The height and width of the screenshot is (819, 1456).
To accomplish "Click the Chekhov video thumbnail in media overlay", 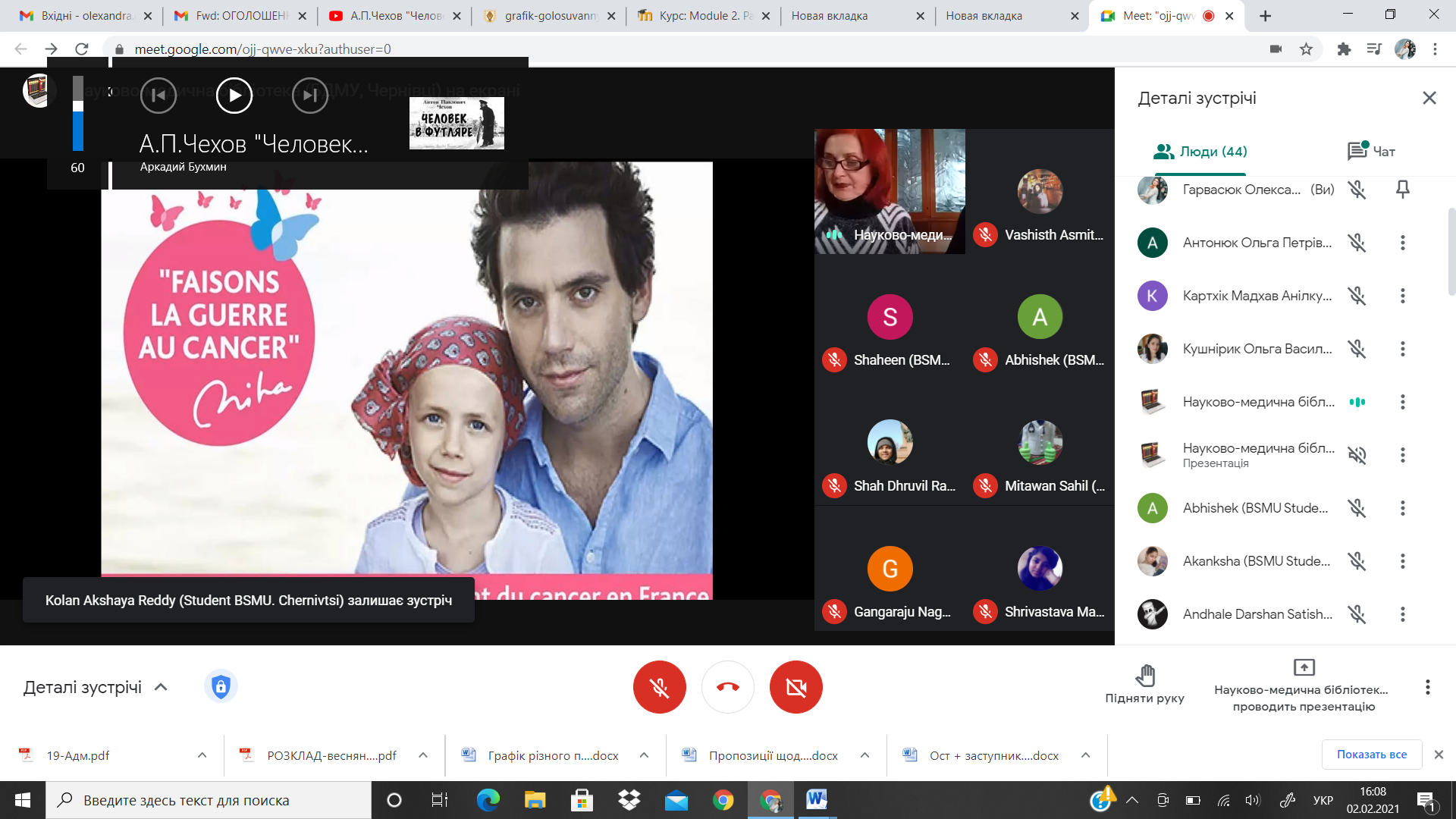I will tap(457, 123).
